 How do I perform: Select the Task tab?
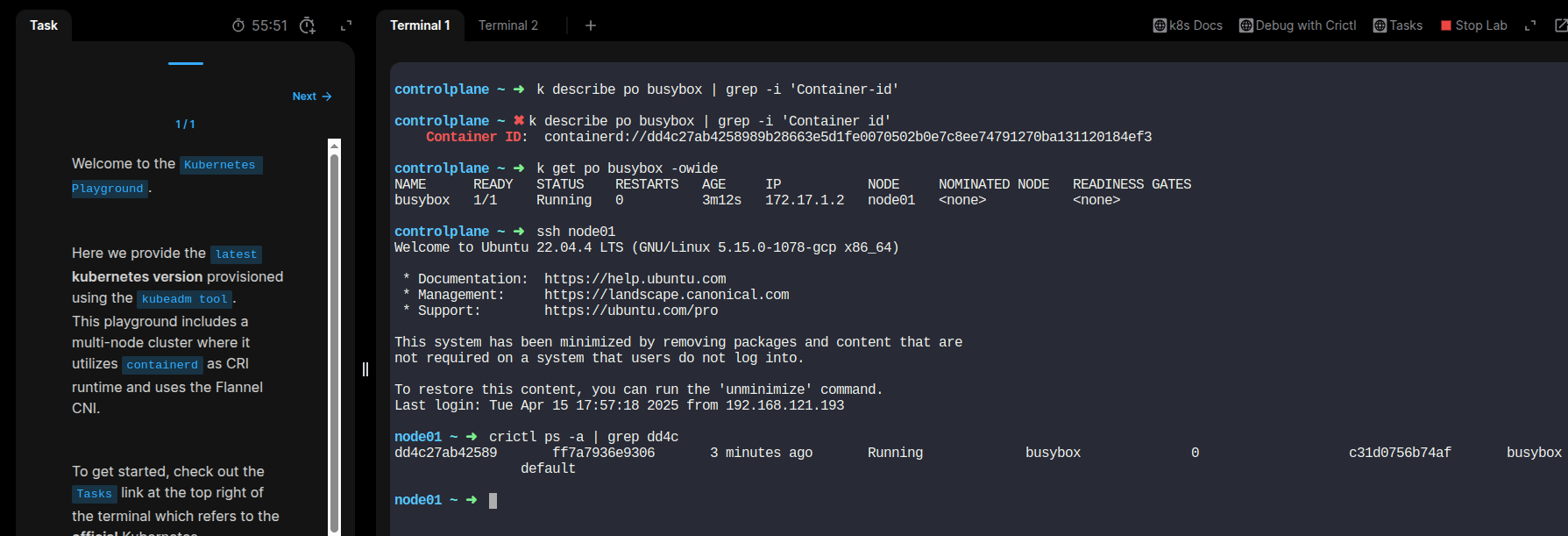point(44,25)
